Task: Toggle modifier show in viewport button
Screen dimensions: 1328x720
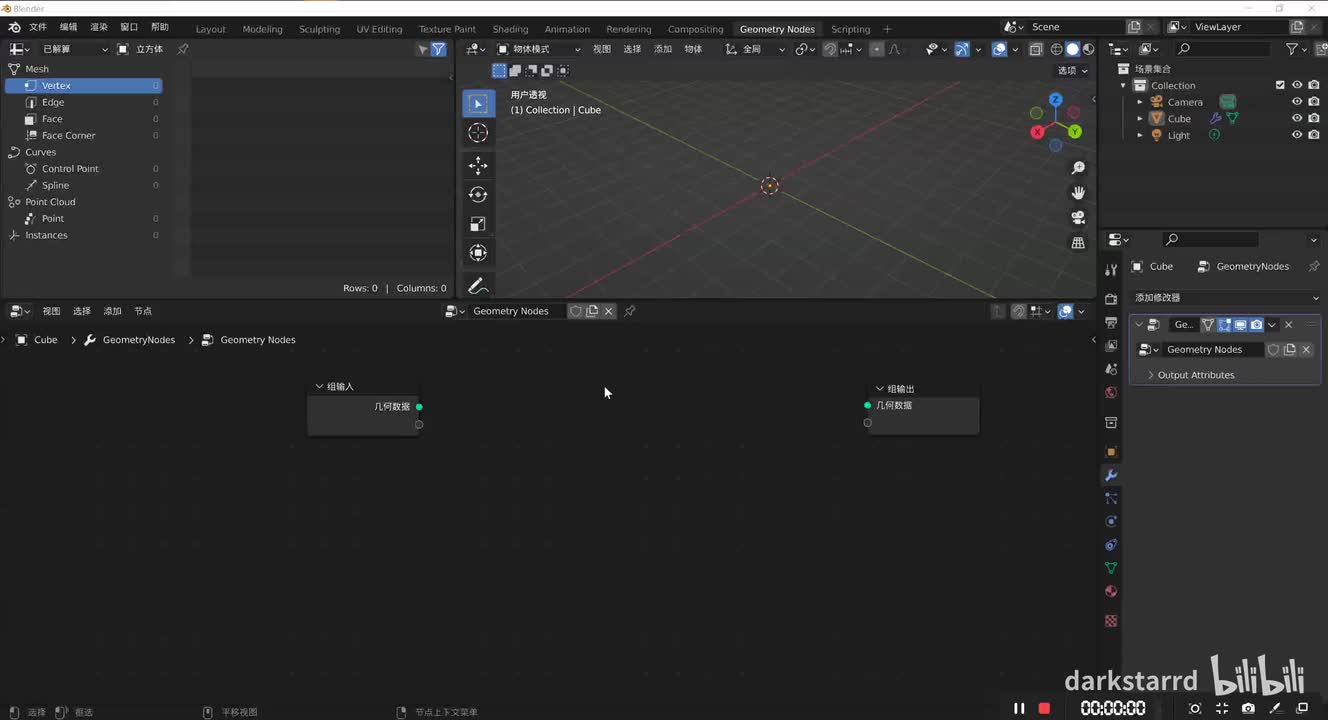Action: (x=1240, y=325)
